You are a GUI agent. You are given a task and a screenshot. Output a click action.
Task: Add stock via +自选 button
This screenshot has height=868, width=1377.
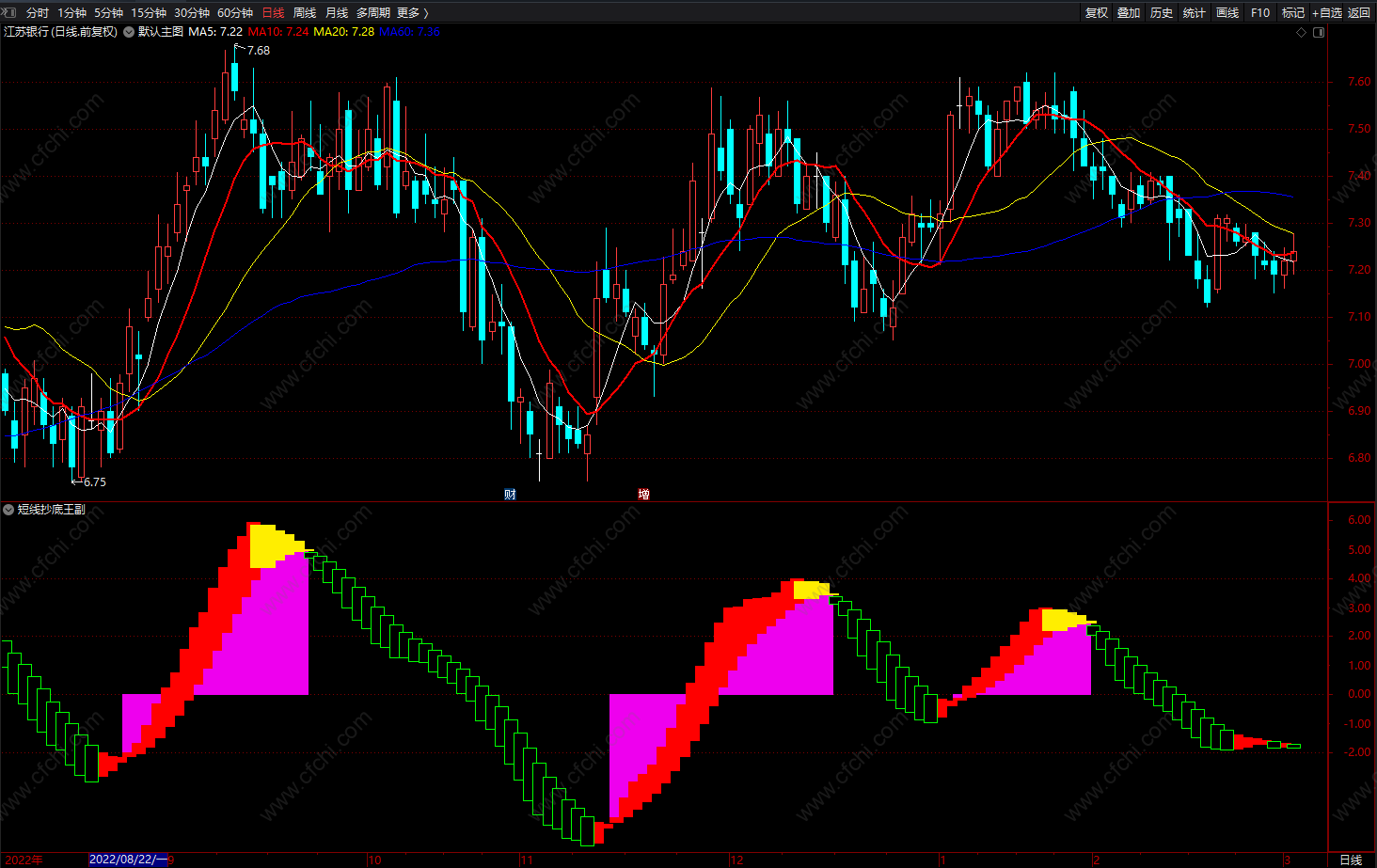(1327, 12)
